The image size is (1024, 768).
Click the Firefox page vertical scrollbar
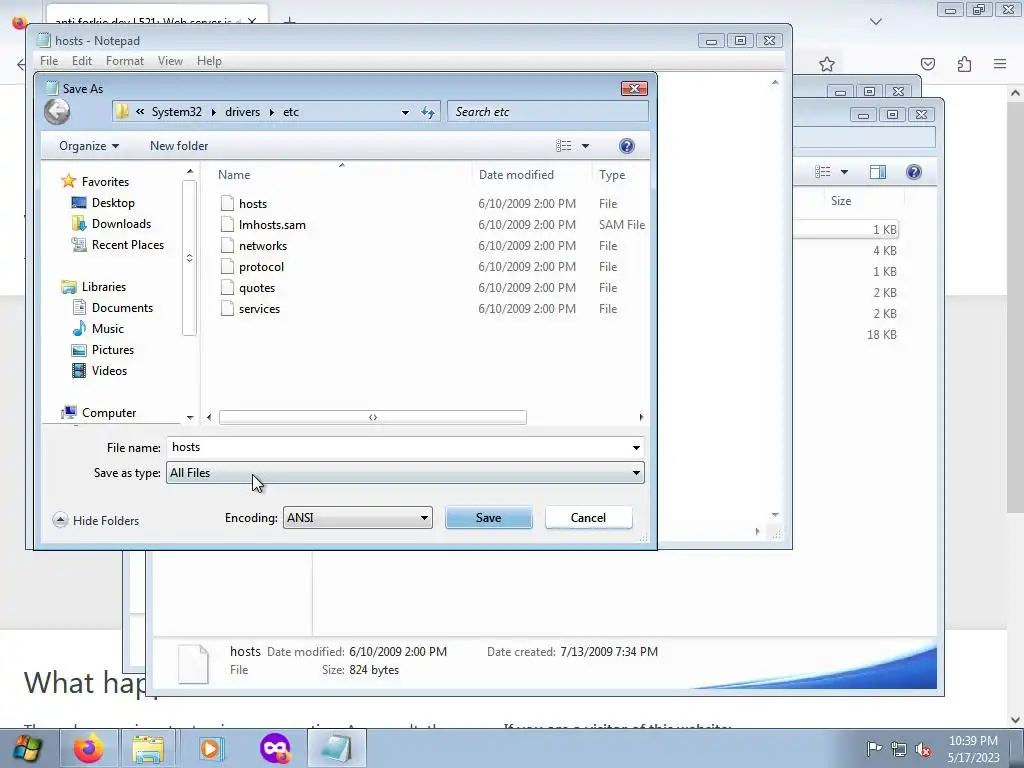click(1015, 307)
